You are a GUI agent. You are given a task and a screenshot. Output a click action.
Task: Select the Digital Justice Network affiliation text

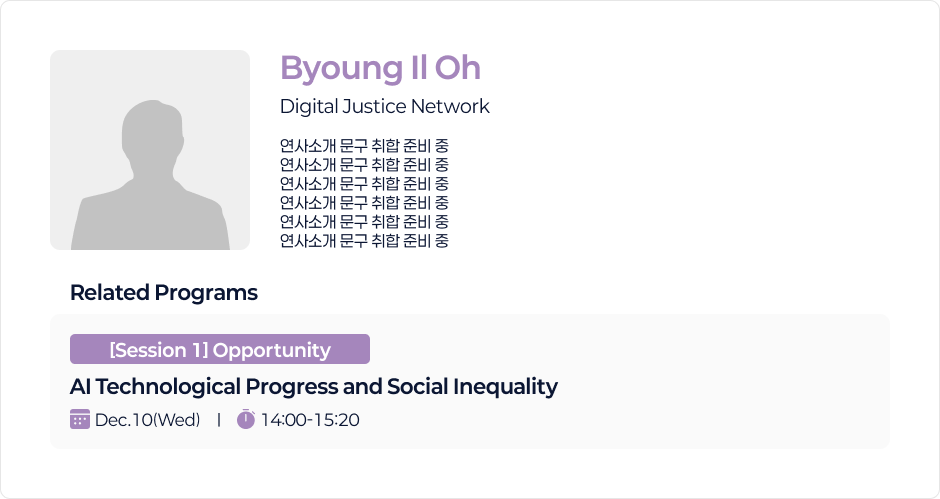pyautogui.click(x=384, y=106)
